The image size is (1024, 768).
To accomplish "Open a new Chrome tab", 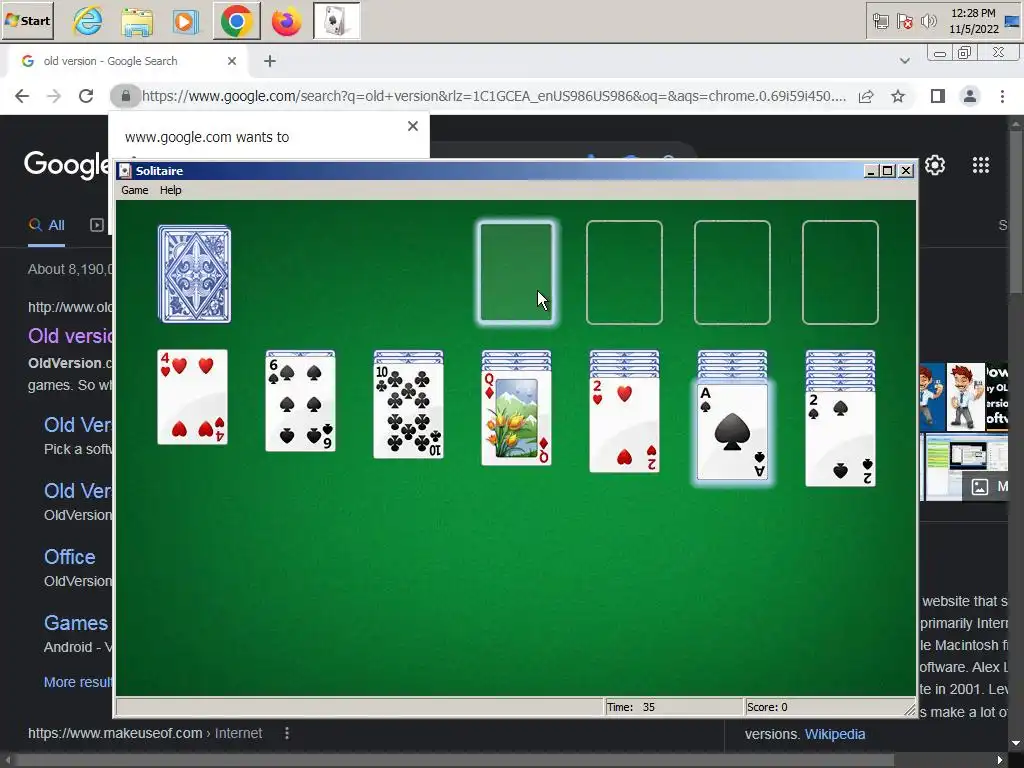I will pos(270,61).
